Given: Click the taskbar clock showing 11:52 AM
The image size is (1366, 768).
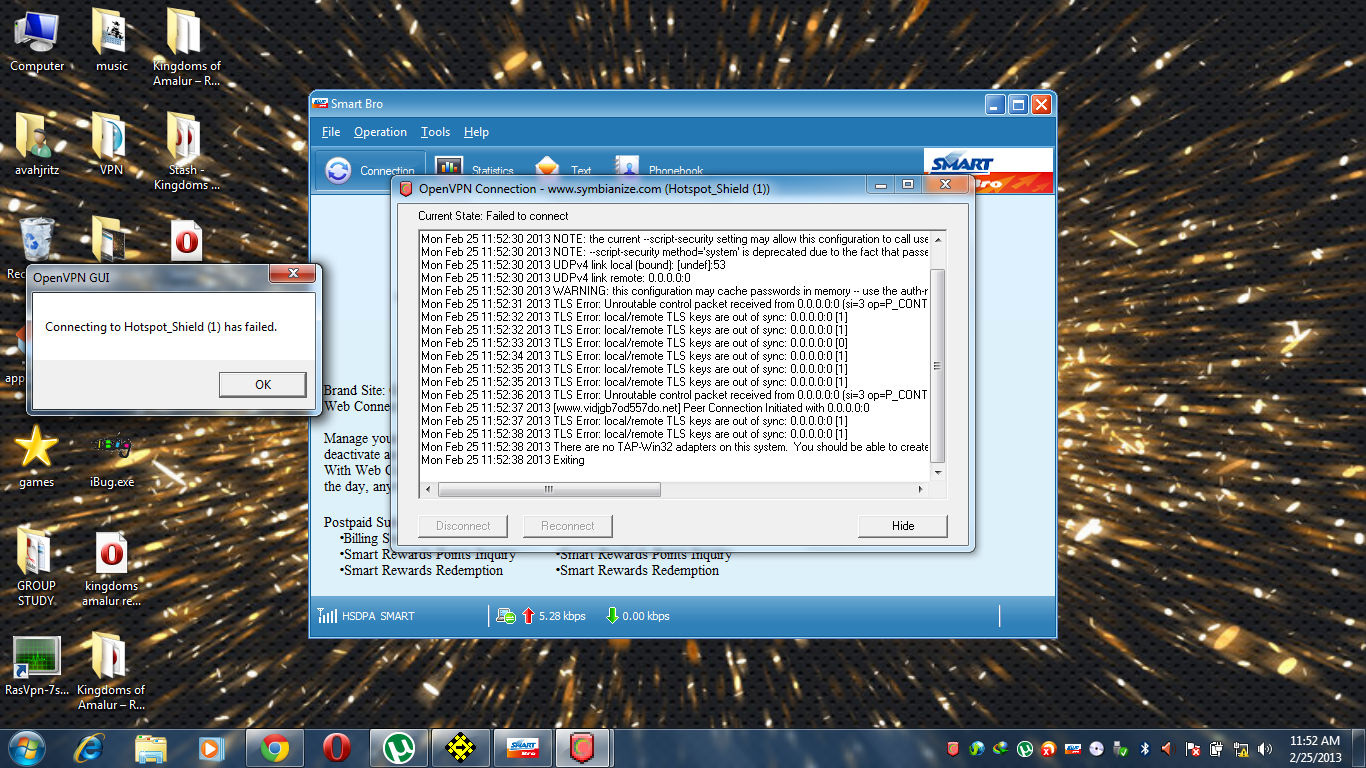Looking at the screenshot, I should coord(1314,748).
